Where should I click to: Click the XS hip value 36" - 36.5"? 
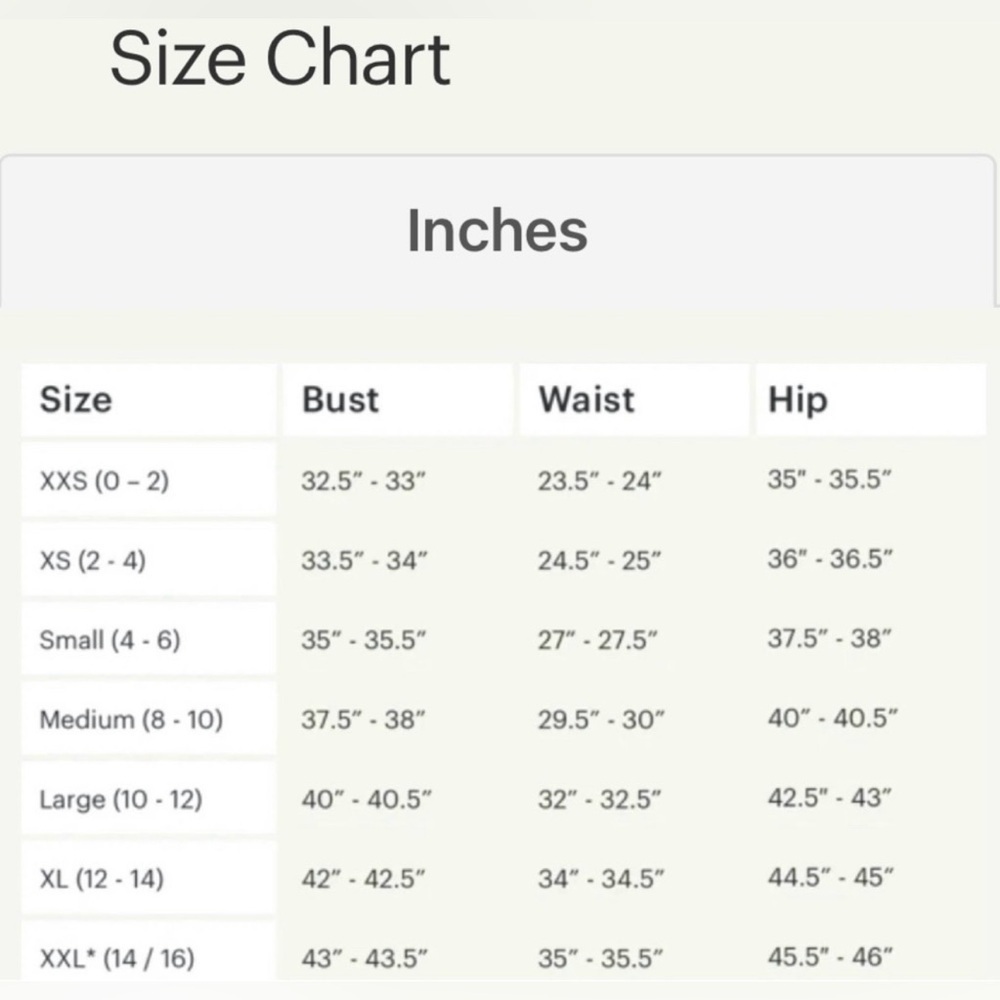coord(830,560)
